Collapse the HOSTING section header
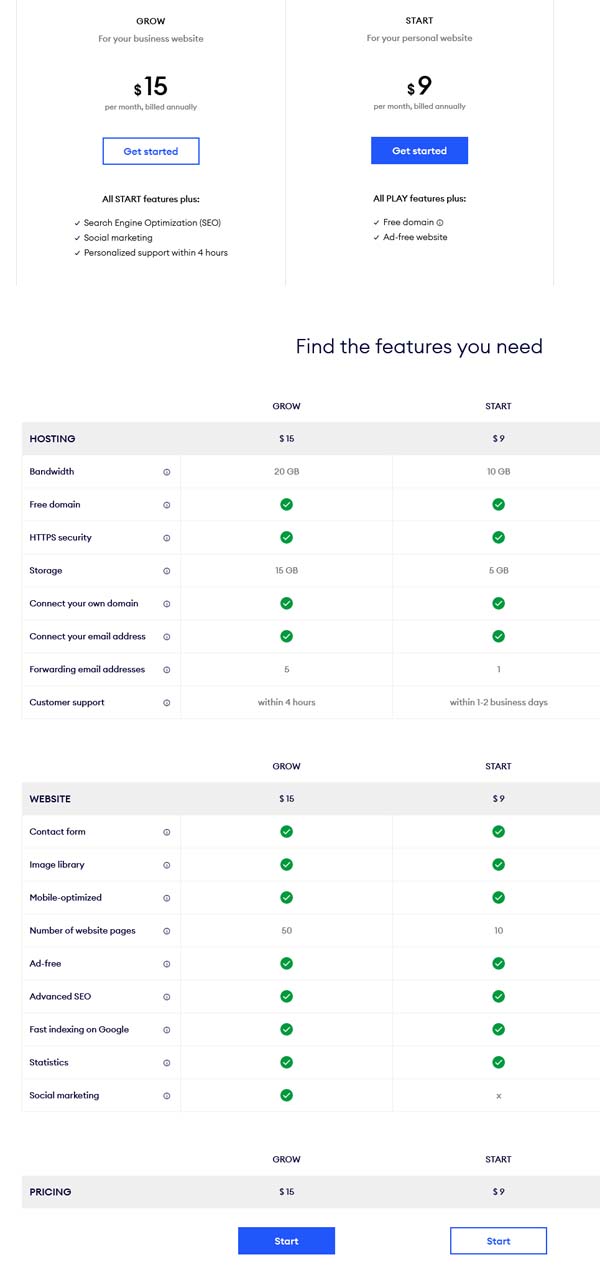 [53, 438]
